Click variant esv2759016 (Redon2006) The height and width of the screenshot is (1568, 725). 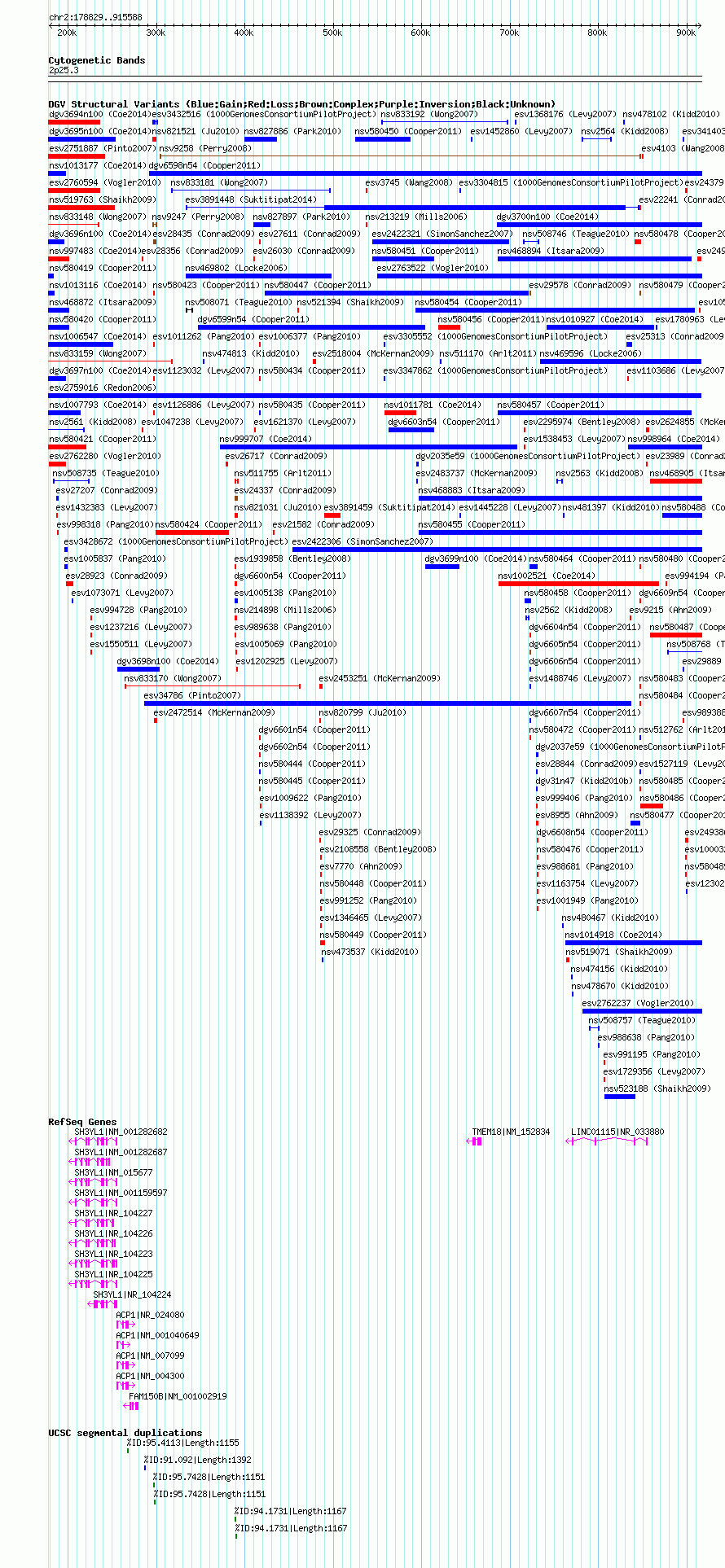pos(102,388)
